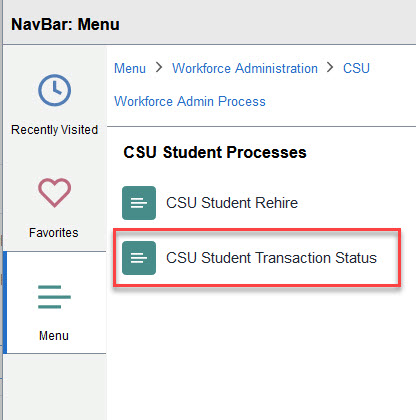
Task: Open the Recently Visited clock icon
Action: [54, 90]
